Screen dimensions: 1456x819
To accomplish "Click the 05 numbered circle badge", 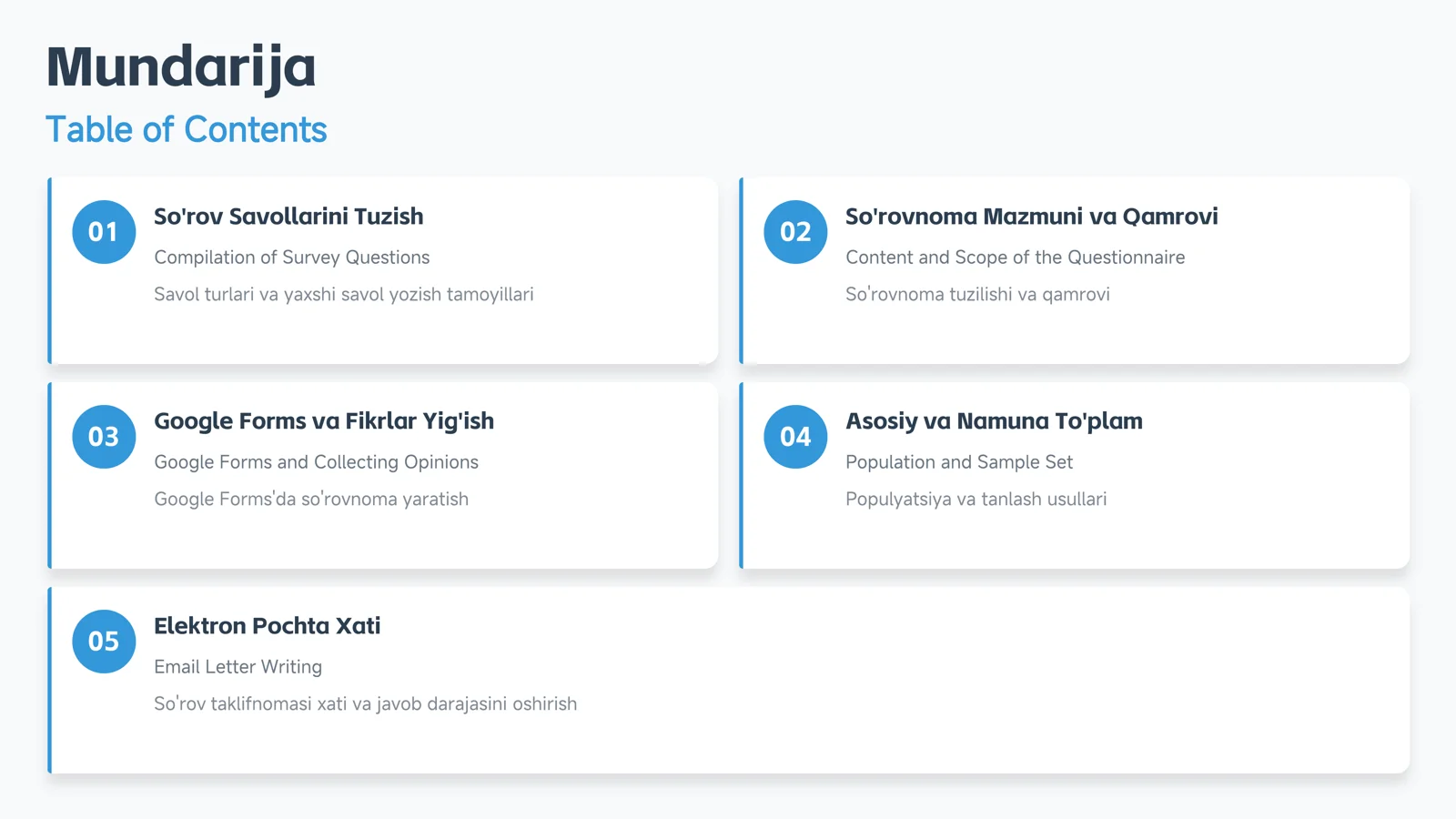I will (x=104, y=642).
